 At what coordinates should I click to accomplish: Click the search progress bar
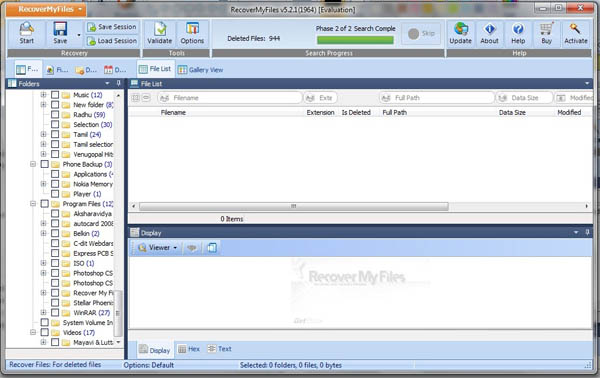[355, 40]
